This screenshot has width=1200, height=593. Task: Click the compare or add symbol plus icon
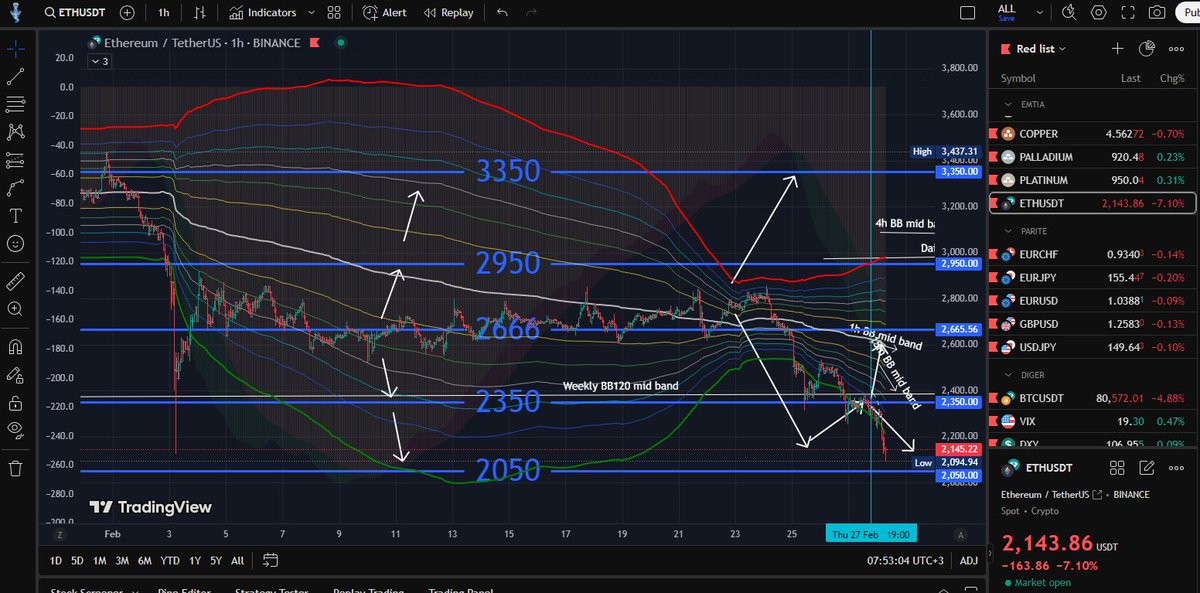pos(127,13)
